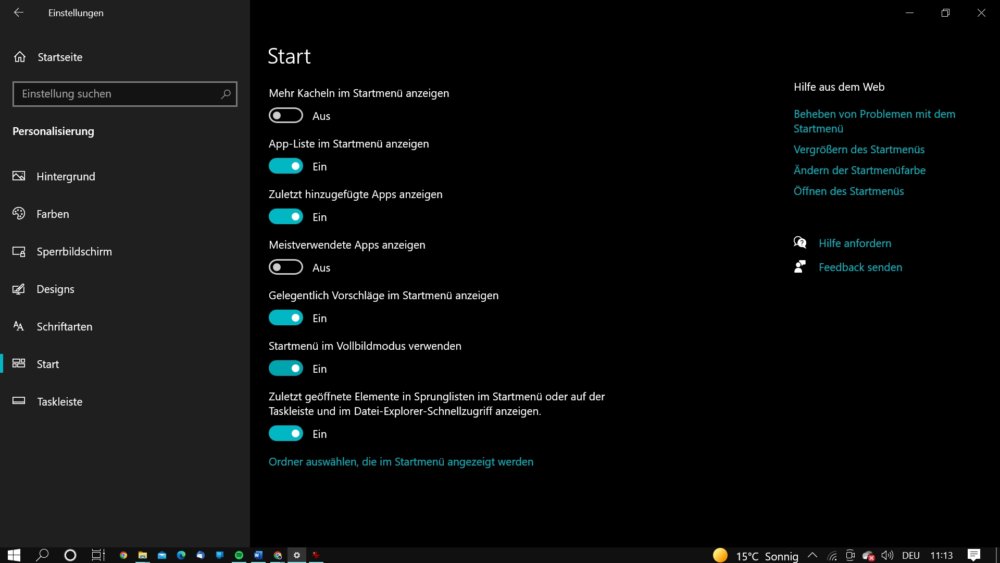This screenshot has width=1000, height=563.
Task: Select the Start entry in the sidebar
Action: 48,364
